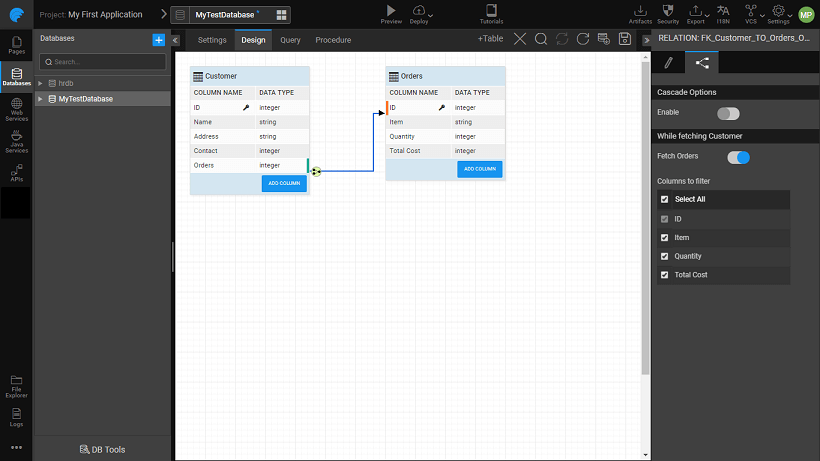Click the Artifacts download icon

click(x=641, y=12)
